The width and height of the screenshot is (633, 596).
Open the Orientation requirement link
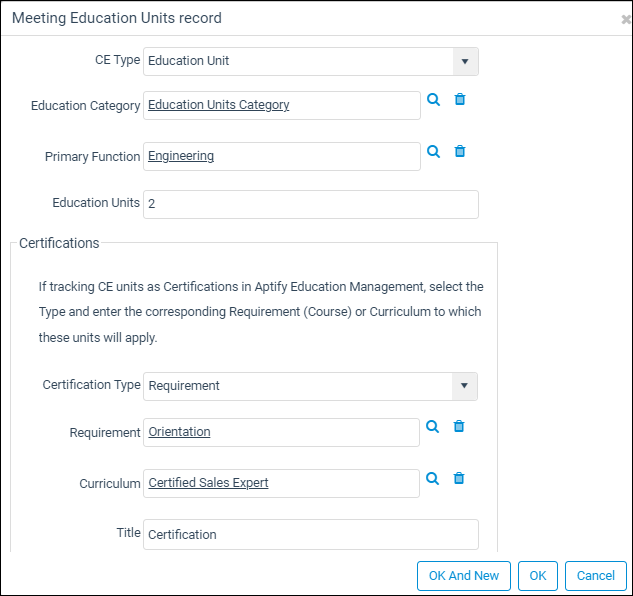(179, 432)
